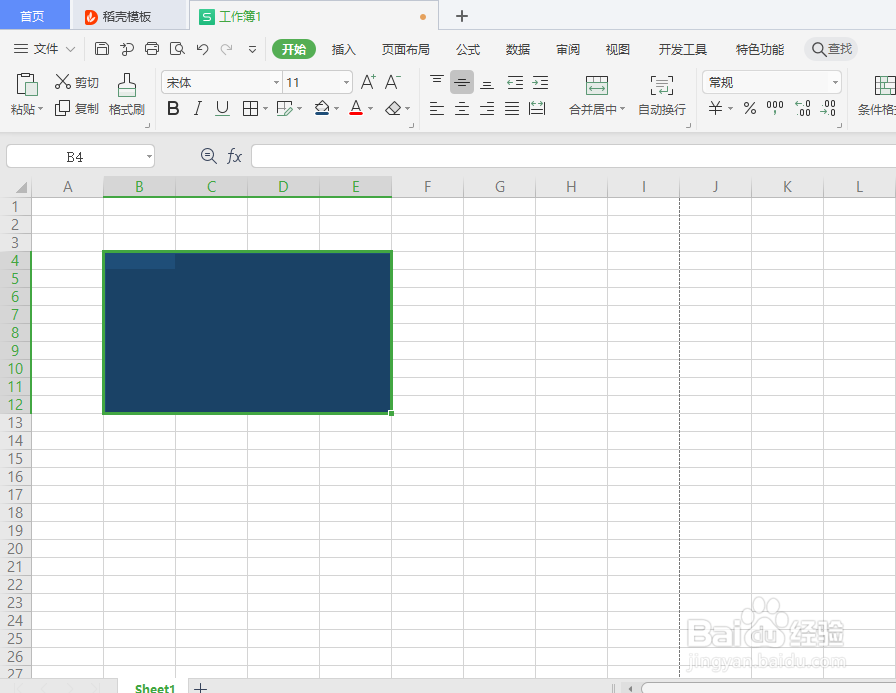The height and width of the screenshot is (693, 896).
Task: Toggle bold formatting
Action: click(173, 108)
